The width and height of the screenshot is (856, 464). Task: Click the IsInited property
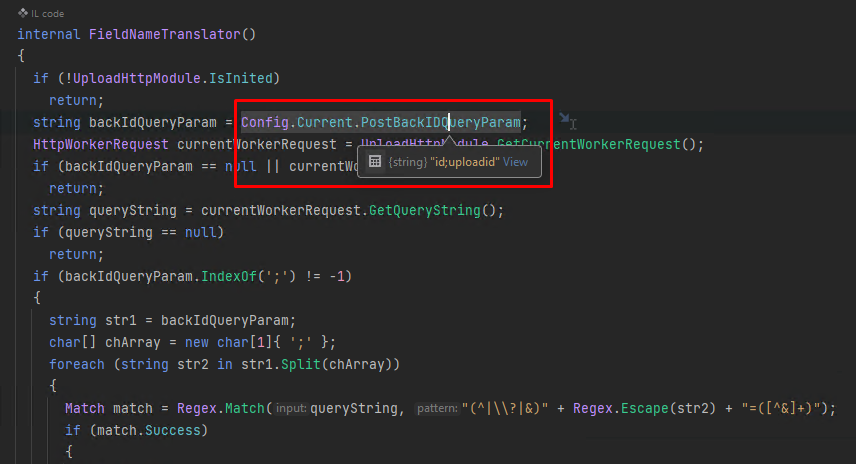pyautogui.click(x=241, y=79)
